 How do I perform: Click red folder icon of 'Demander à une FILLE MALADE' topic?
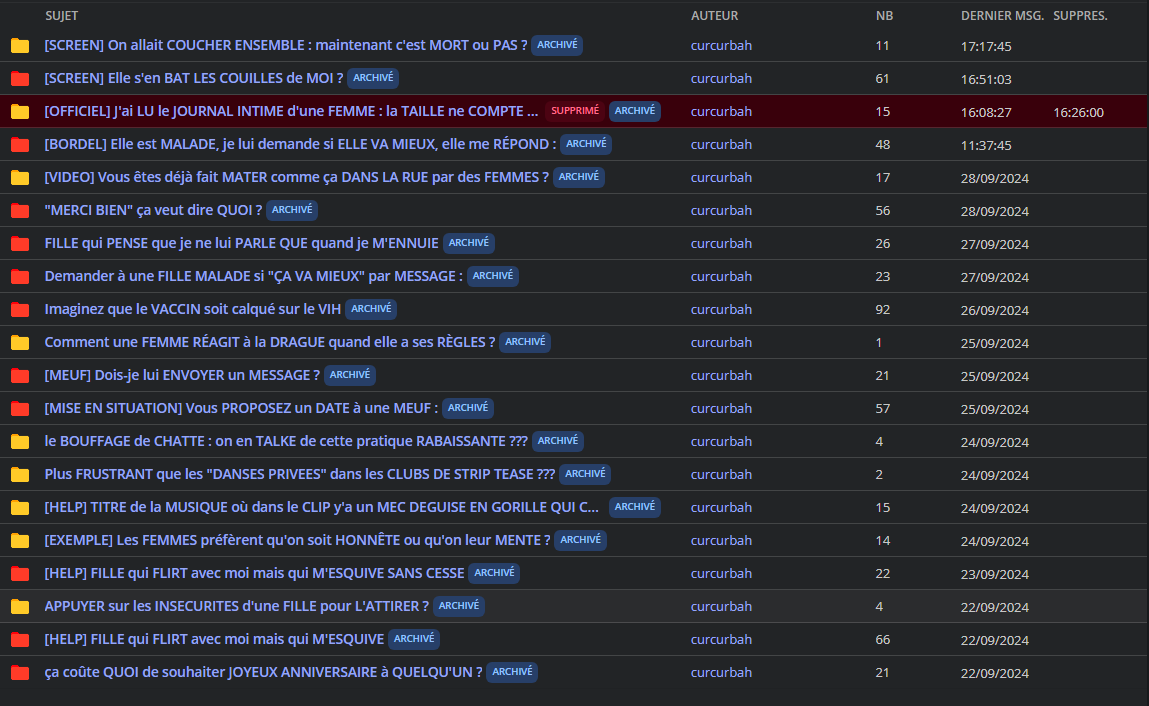click(20, 276)
